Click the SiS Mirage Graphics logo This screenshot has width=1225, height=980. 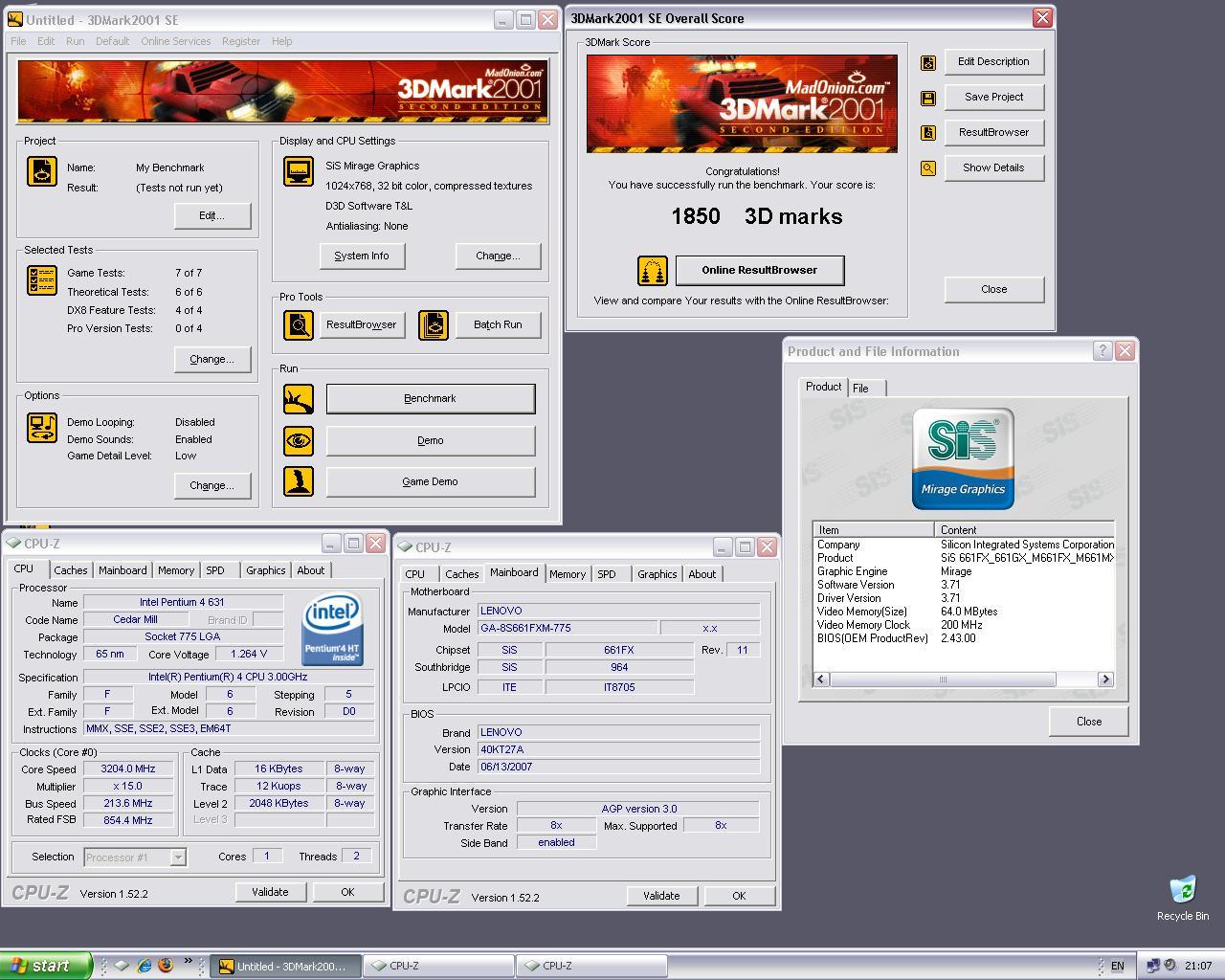click(x=963, y=458)
